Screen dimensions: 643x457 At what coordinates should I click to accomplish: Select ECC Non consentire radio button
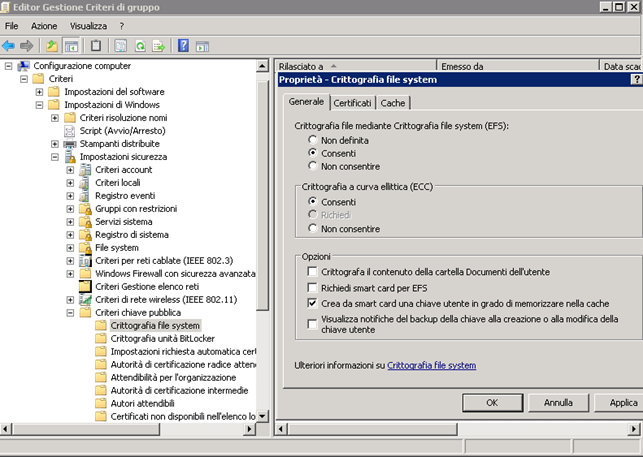coord(313,228)
